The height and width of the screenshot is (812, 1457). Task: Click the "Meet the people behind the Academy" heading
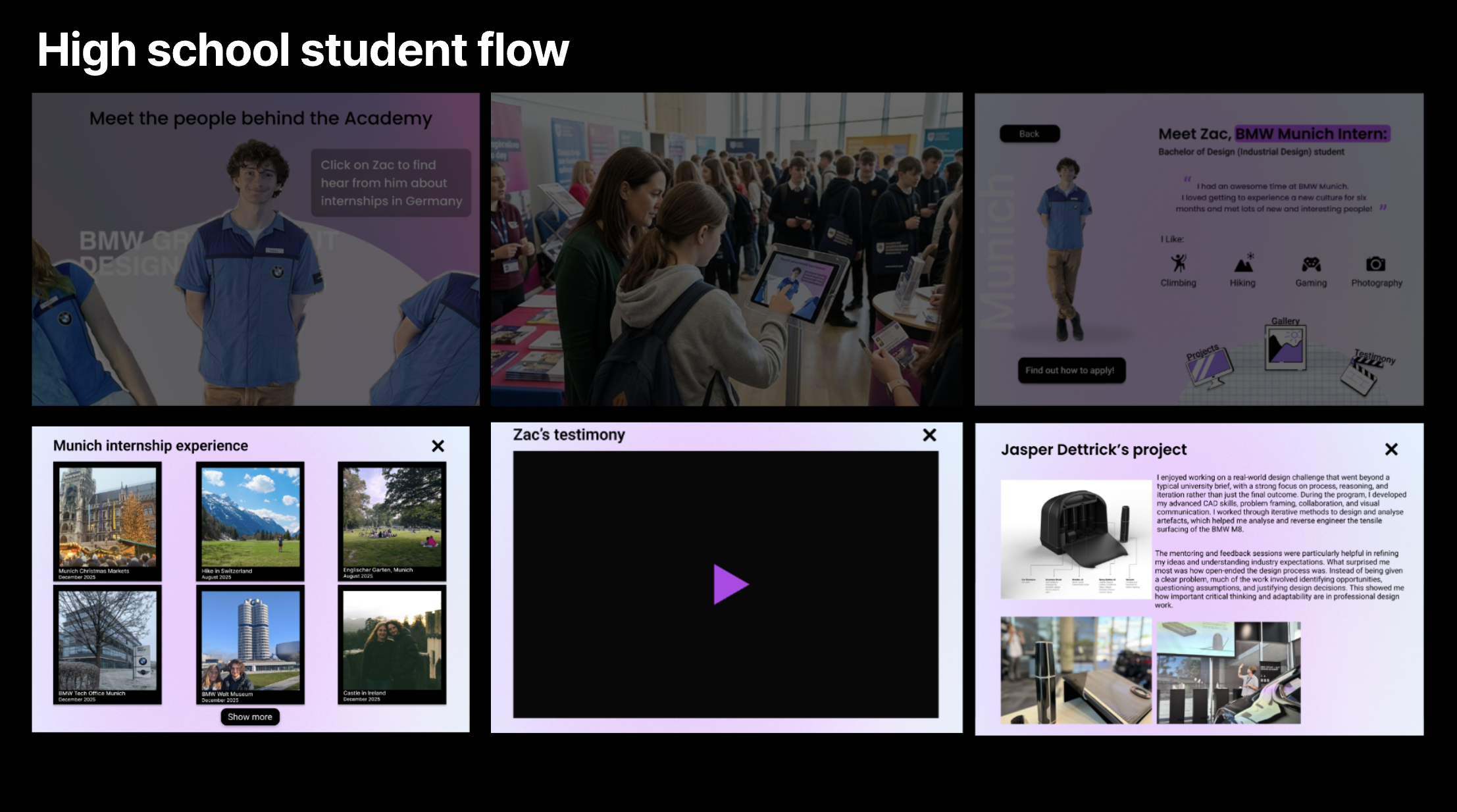261,118
